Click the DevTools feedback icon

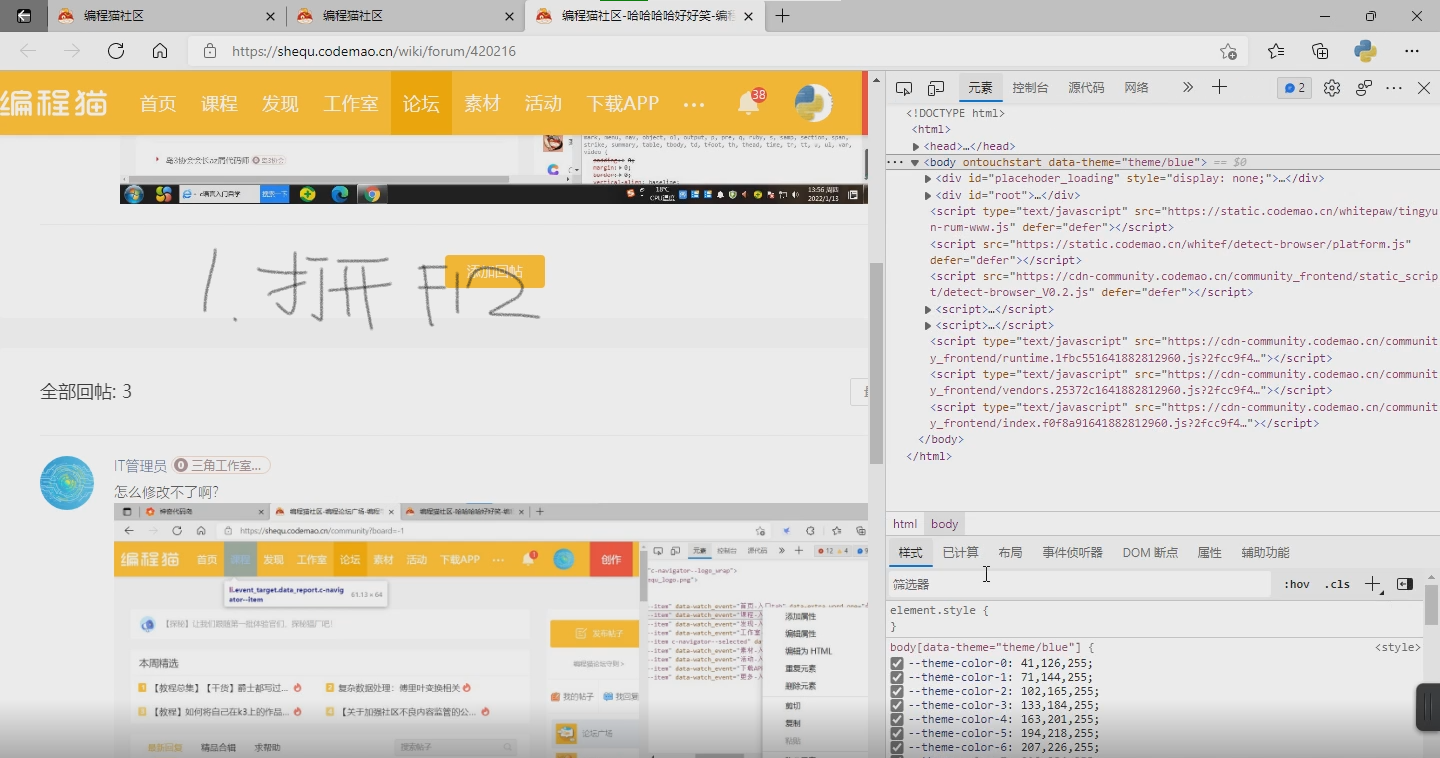[1363, 88]
